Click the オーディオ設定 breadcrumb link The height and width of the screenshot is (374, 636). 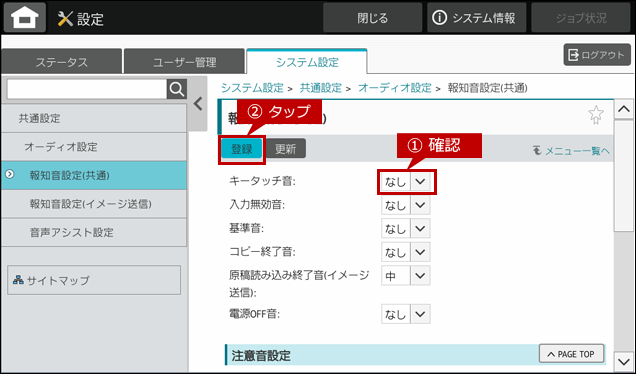395,88
